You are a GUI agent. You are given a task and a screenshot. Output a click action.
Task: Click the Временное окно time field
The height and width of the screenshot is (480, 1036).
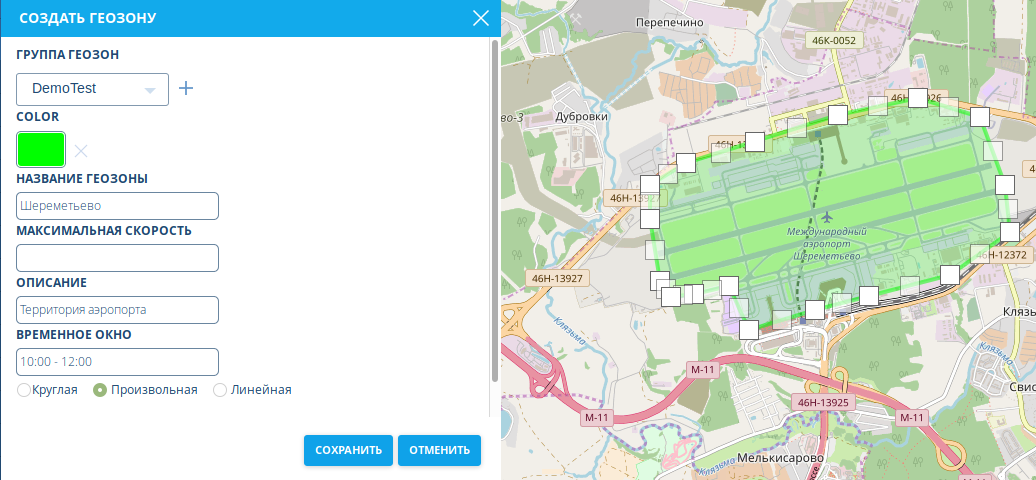(x=117, y=362)
